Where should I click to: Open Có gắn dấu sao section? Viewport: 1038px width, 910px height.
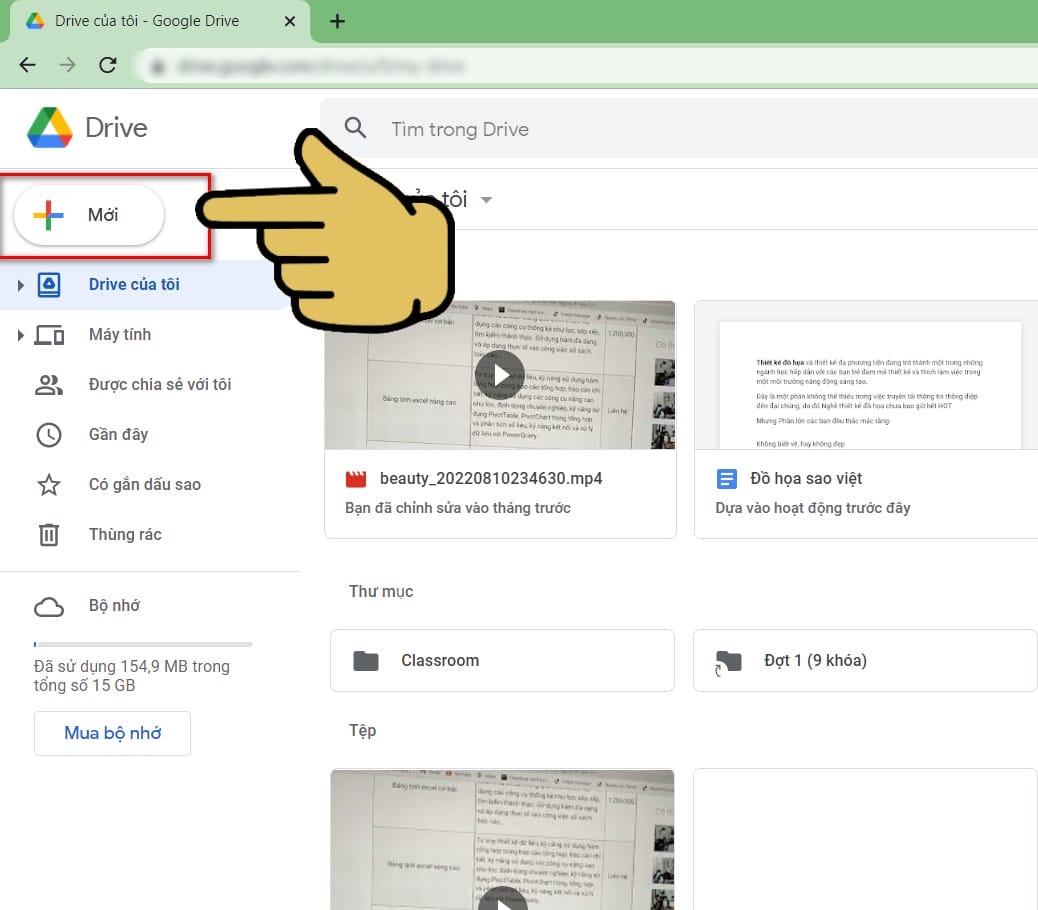tap(146, 484)
